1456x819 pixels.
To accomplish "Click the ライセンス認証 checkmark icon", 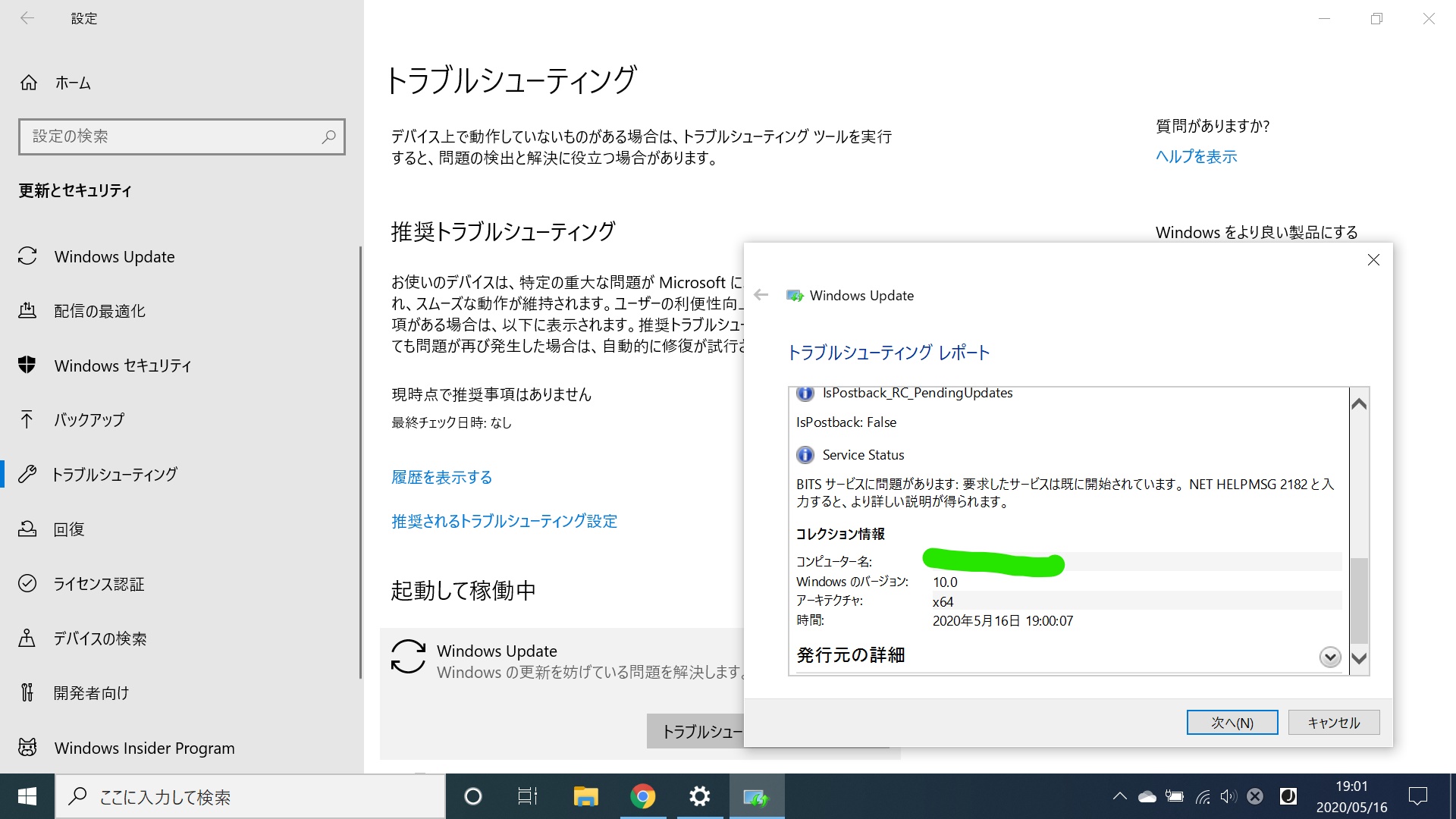I will pyautogui.click(x=27, y=583).
